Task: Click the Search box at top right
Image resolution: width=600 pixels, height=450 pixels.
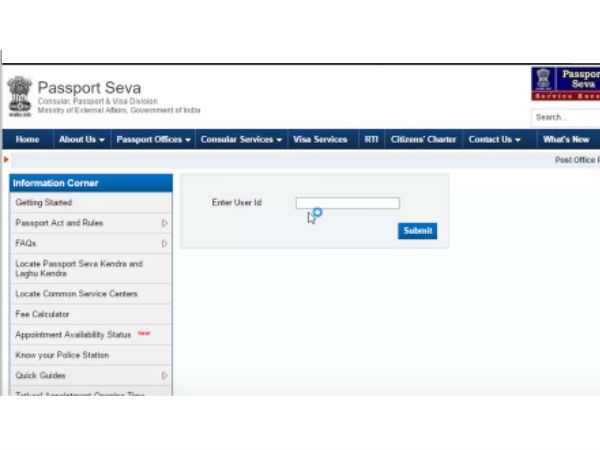Action: click(566, 117)
